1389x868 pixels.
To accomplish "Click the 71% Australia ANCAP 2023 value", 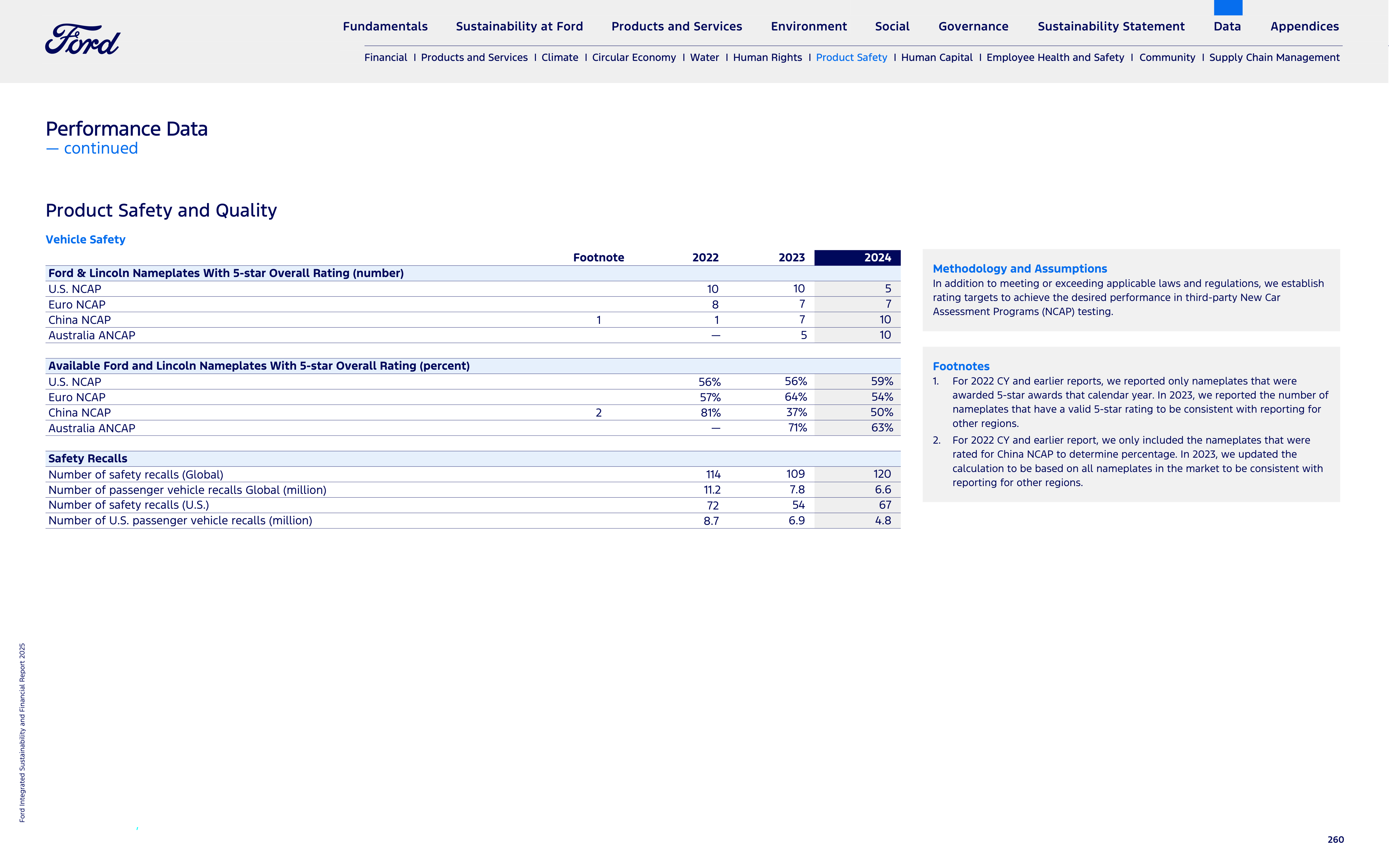I will 797,428.
